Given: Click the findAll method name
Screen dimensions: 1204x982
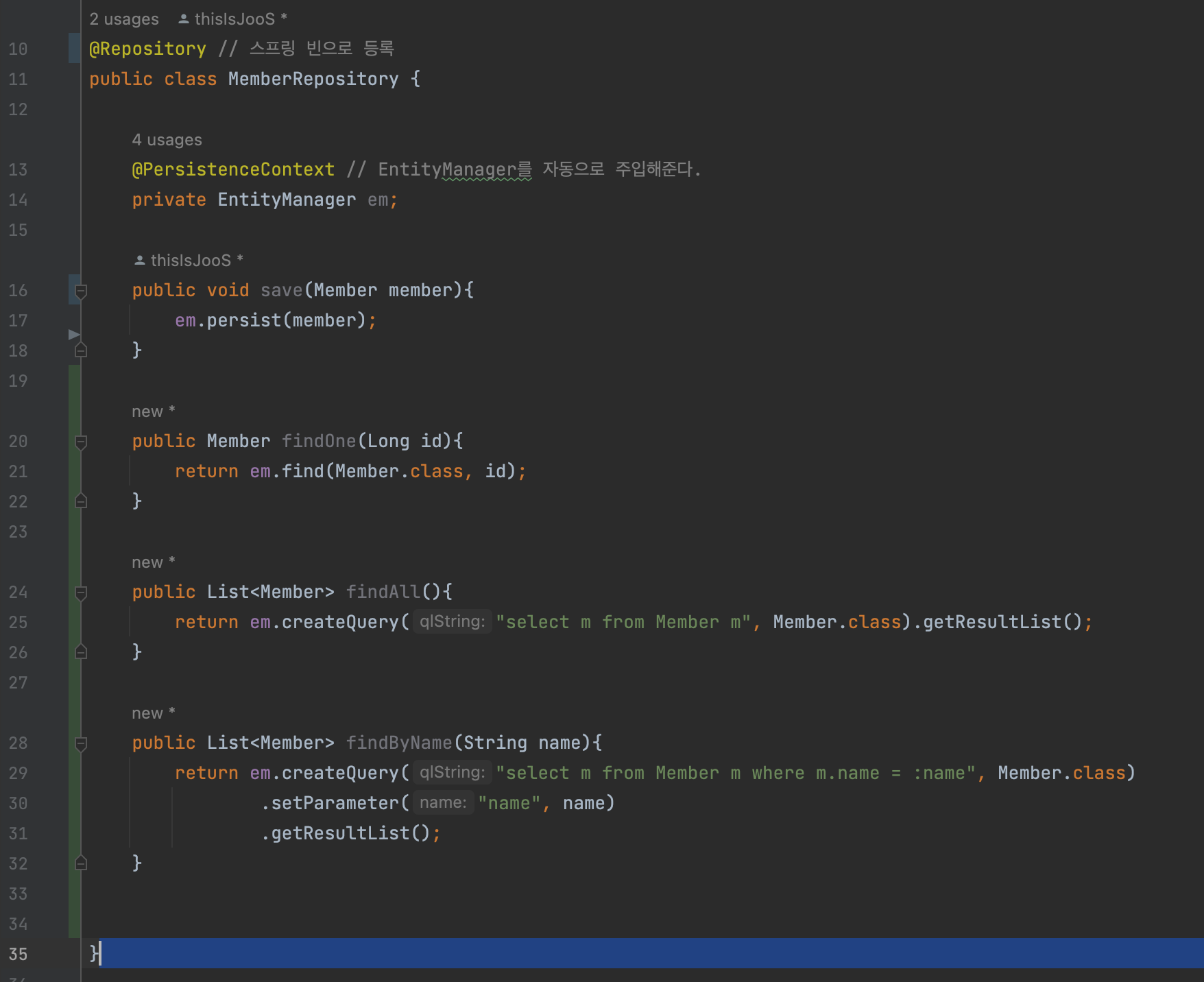Looking at the screenshot, I should [383, 592].
